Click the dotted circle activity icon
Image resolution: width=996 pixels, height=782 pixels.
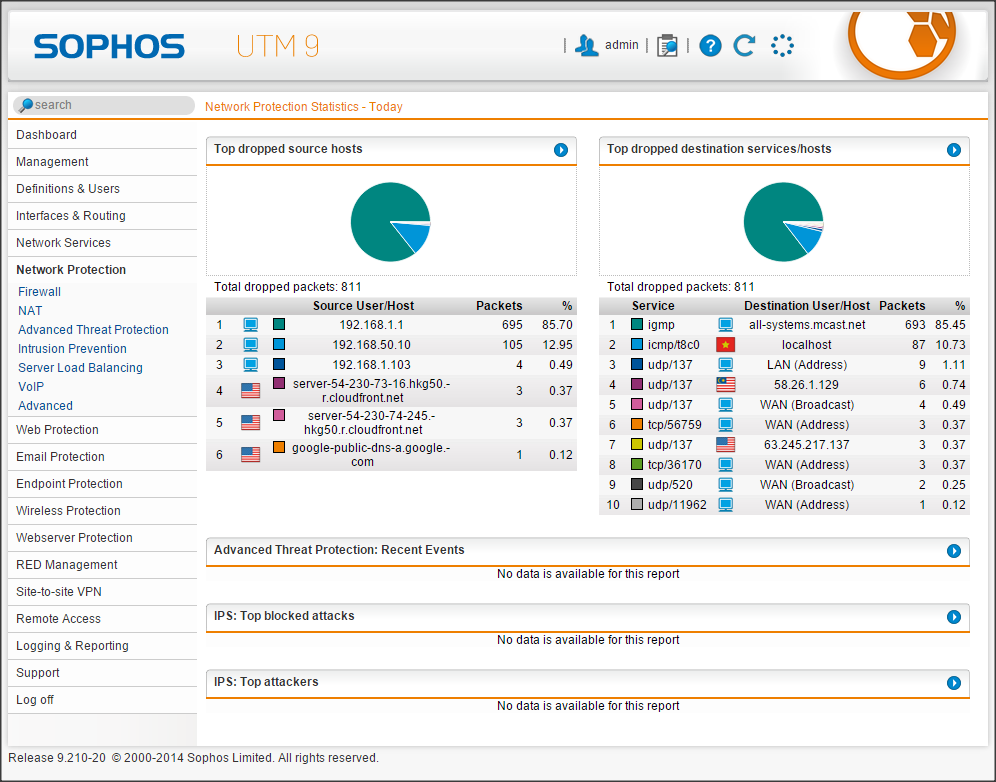[782, 45]
